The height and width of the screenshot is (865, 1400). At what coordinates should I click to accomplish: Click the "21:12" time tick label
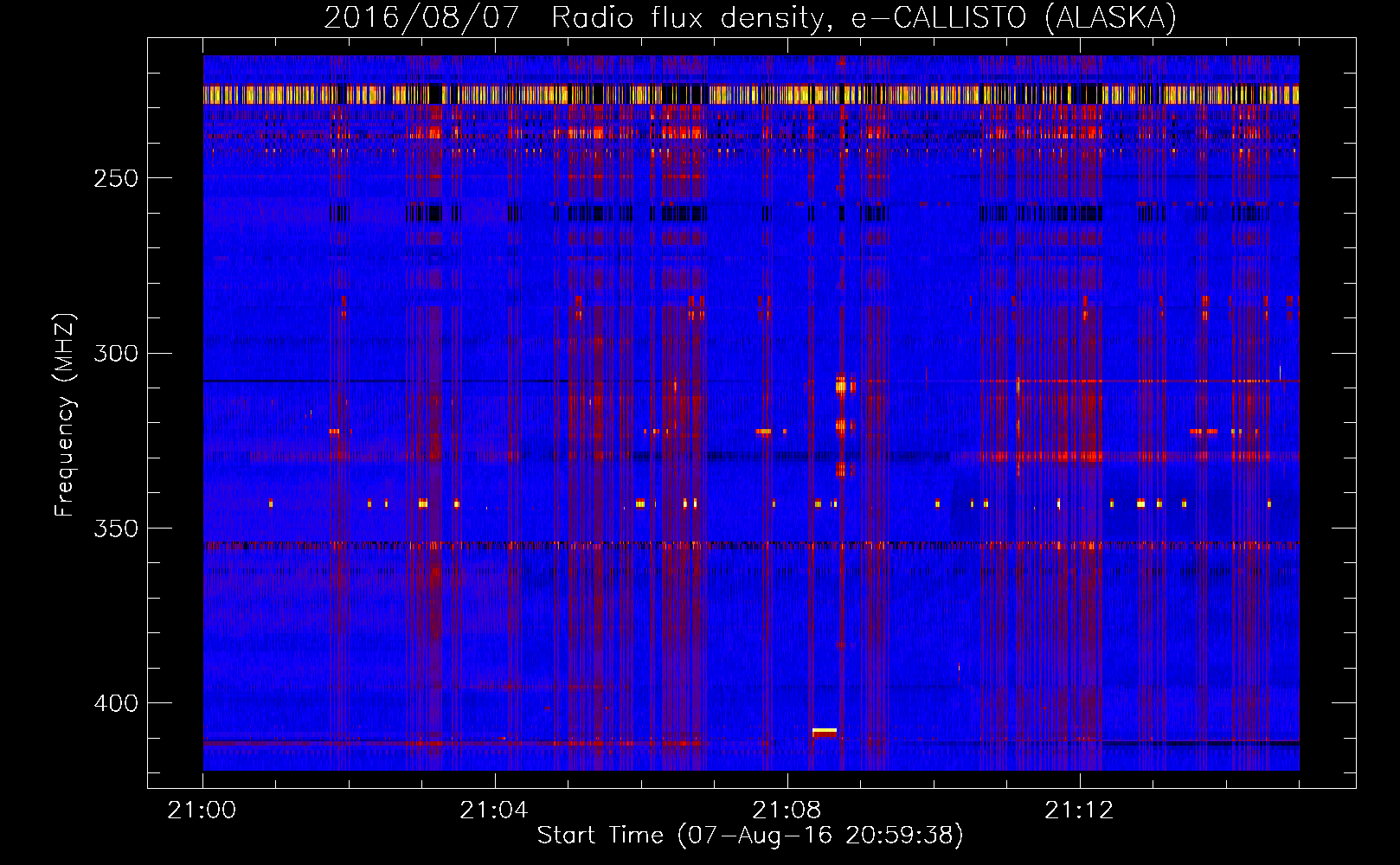[x=1079, y=811]
